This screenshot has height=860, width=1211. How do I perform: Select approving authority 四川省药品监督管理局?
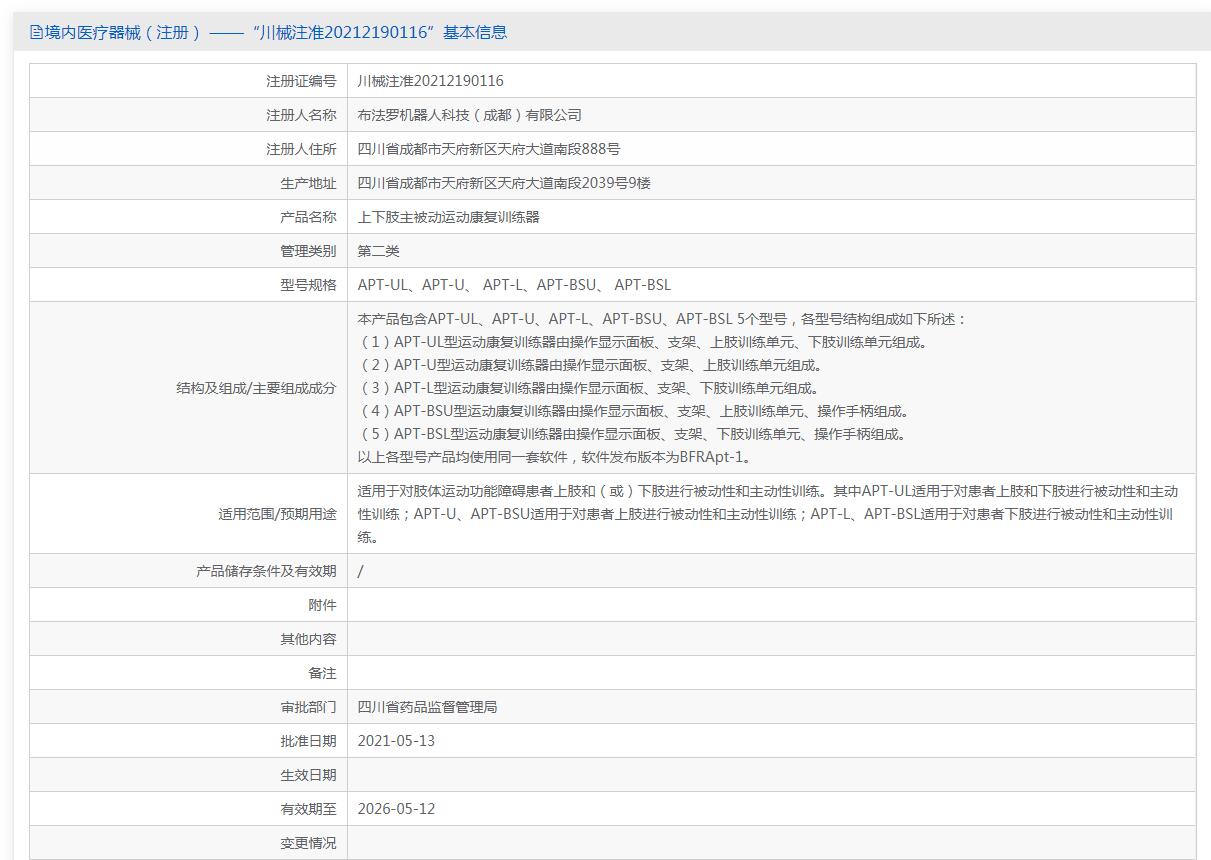(x=428, y=707)
